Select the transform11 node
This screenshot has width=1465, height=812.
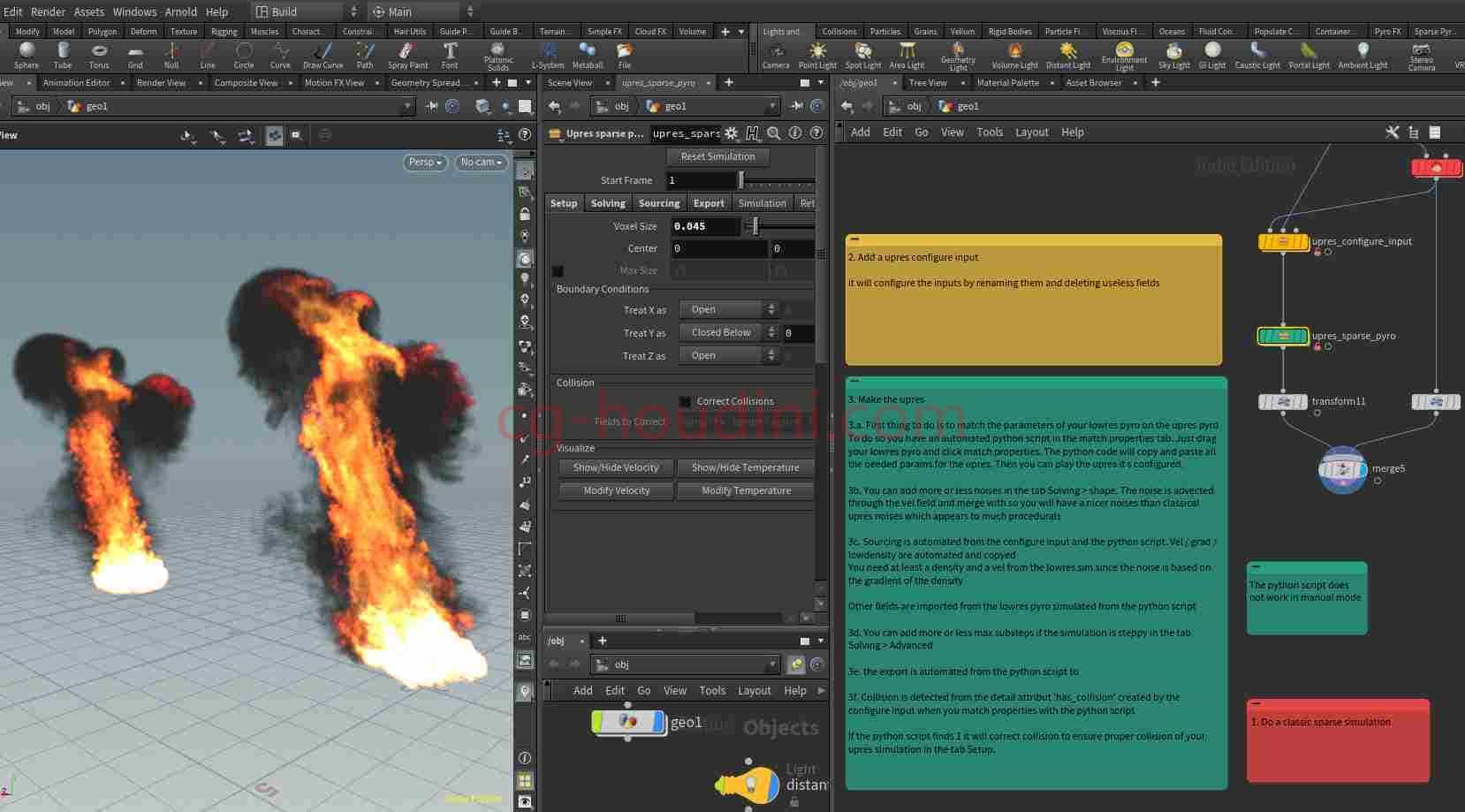click(x=1283, y=401)
